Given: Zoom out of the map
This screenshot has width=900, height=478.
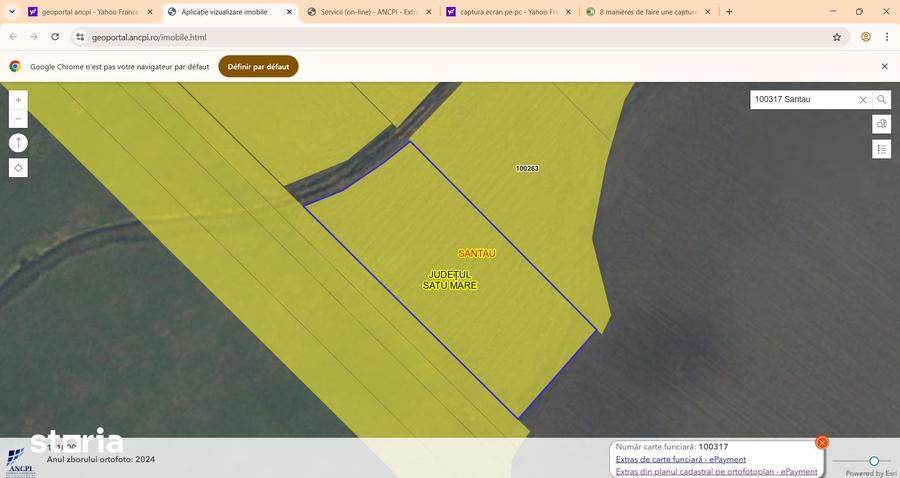Looking at the screenshot, I should click(18, 119).
